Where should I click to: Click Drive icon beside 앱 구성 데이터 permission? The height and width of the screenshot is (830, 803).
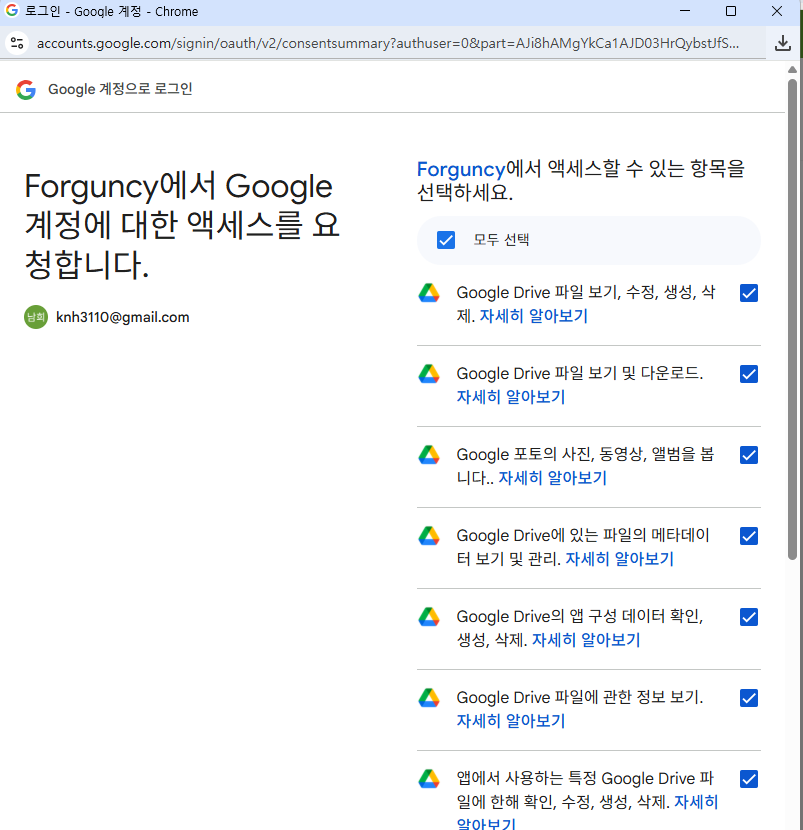429,617
